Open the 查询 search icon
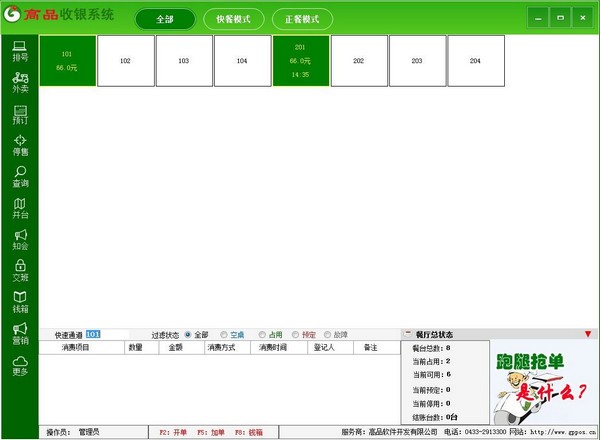 [20, 177]
